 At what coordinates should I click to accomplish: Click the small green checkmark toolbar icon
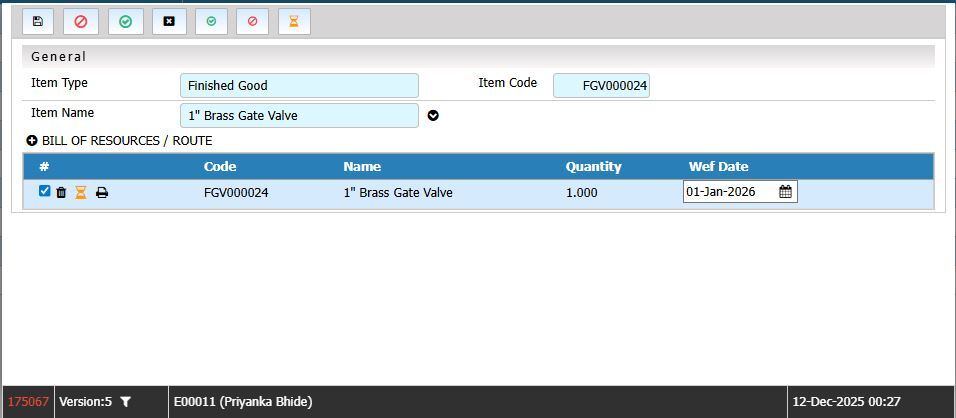(211, 21)
